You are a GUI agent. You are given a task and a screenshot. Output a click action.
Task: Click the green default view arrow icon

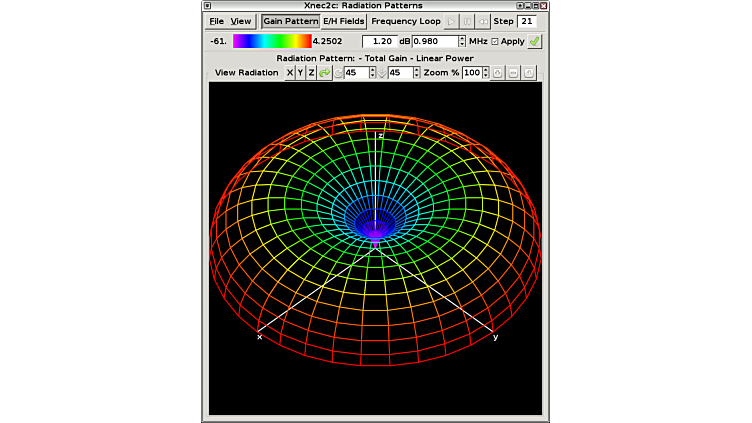325,73
